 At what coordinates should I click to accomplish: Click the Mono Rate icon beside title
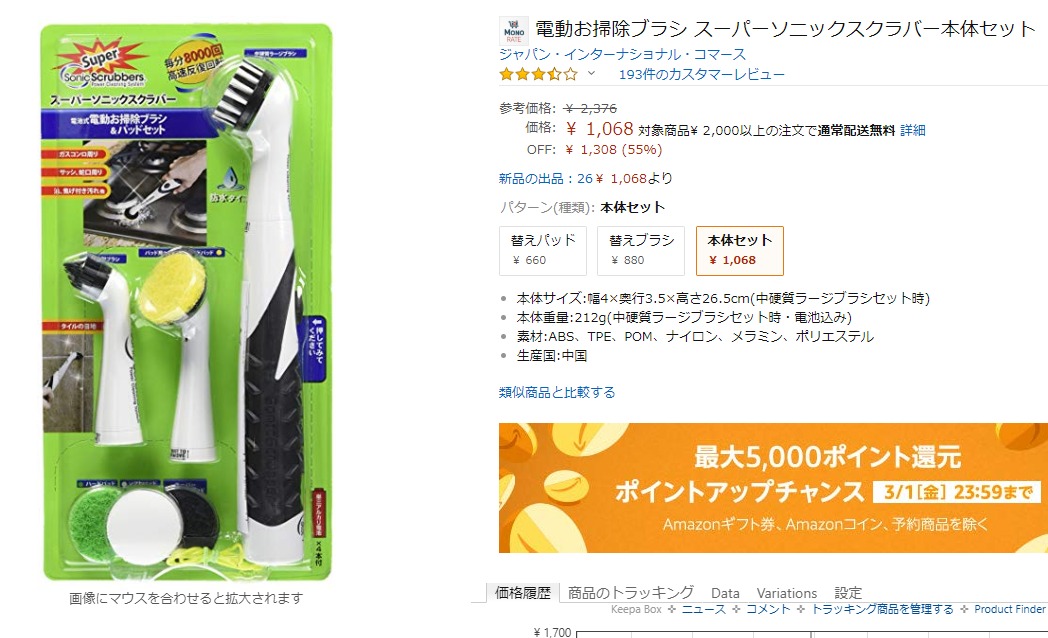point(514,31)
